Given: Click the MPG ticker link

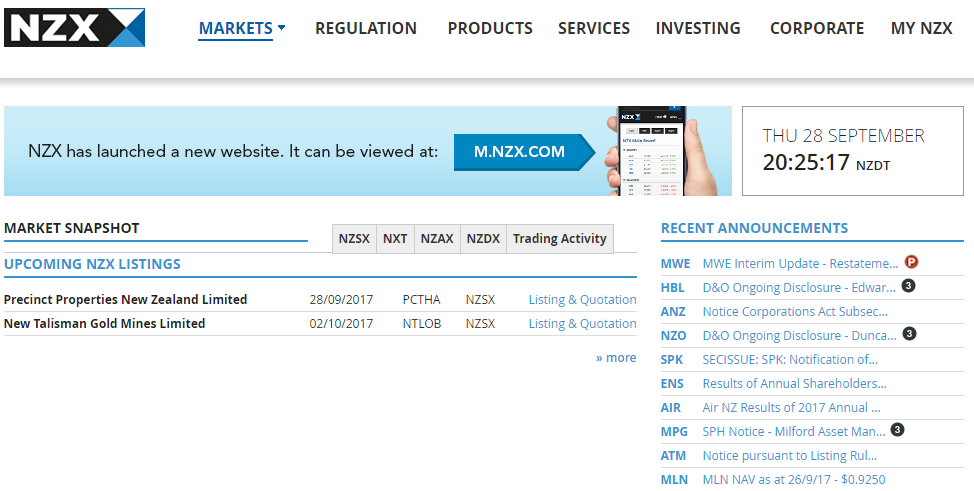Looking at the screenshot, I should tap(674, 432).
